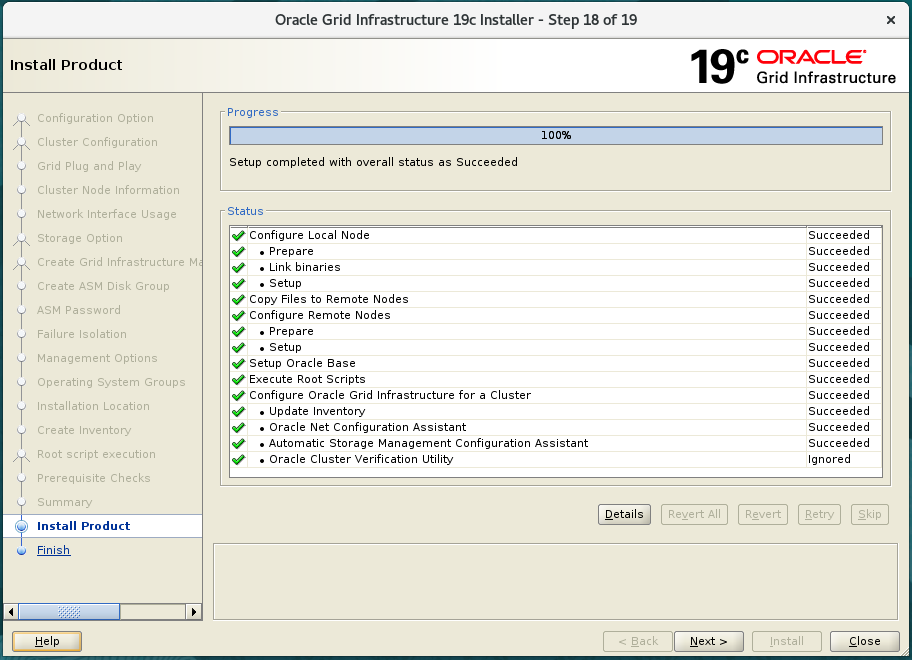Click the Revert button
The height and width of the screenshot is (660, 912).
tap(763, 515)
